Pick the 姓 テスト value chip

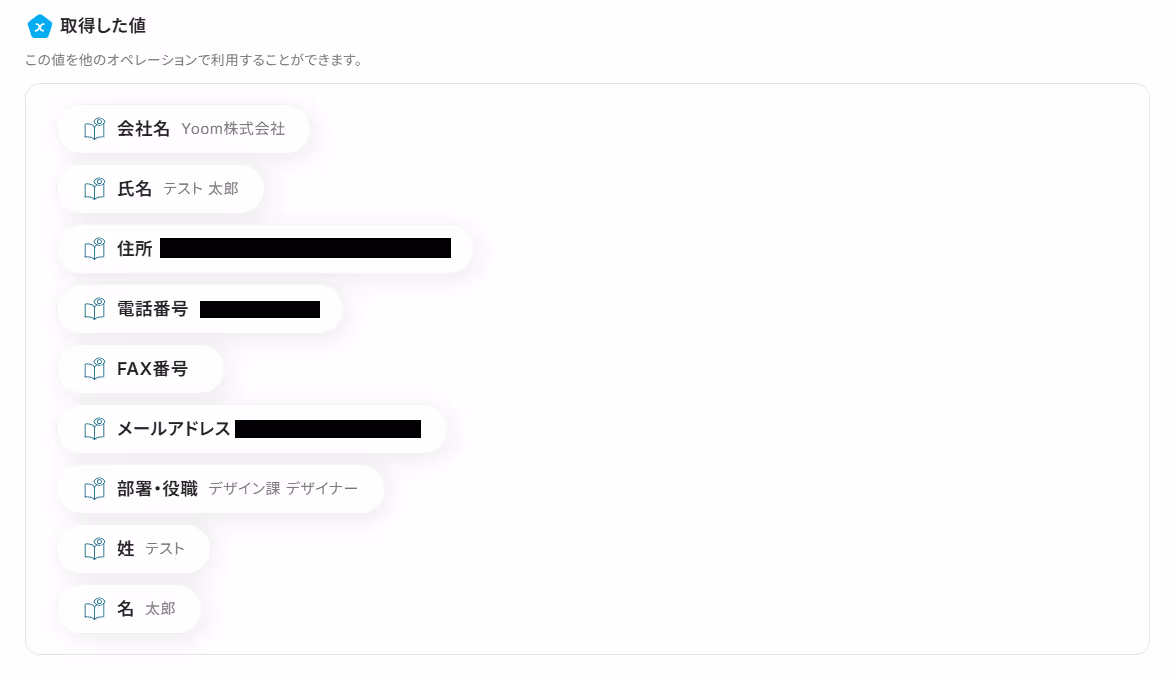point(133,549)
